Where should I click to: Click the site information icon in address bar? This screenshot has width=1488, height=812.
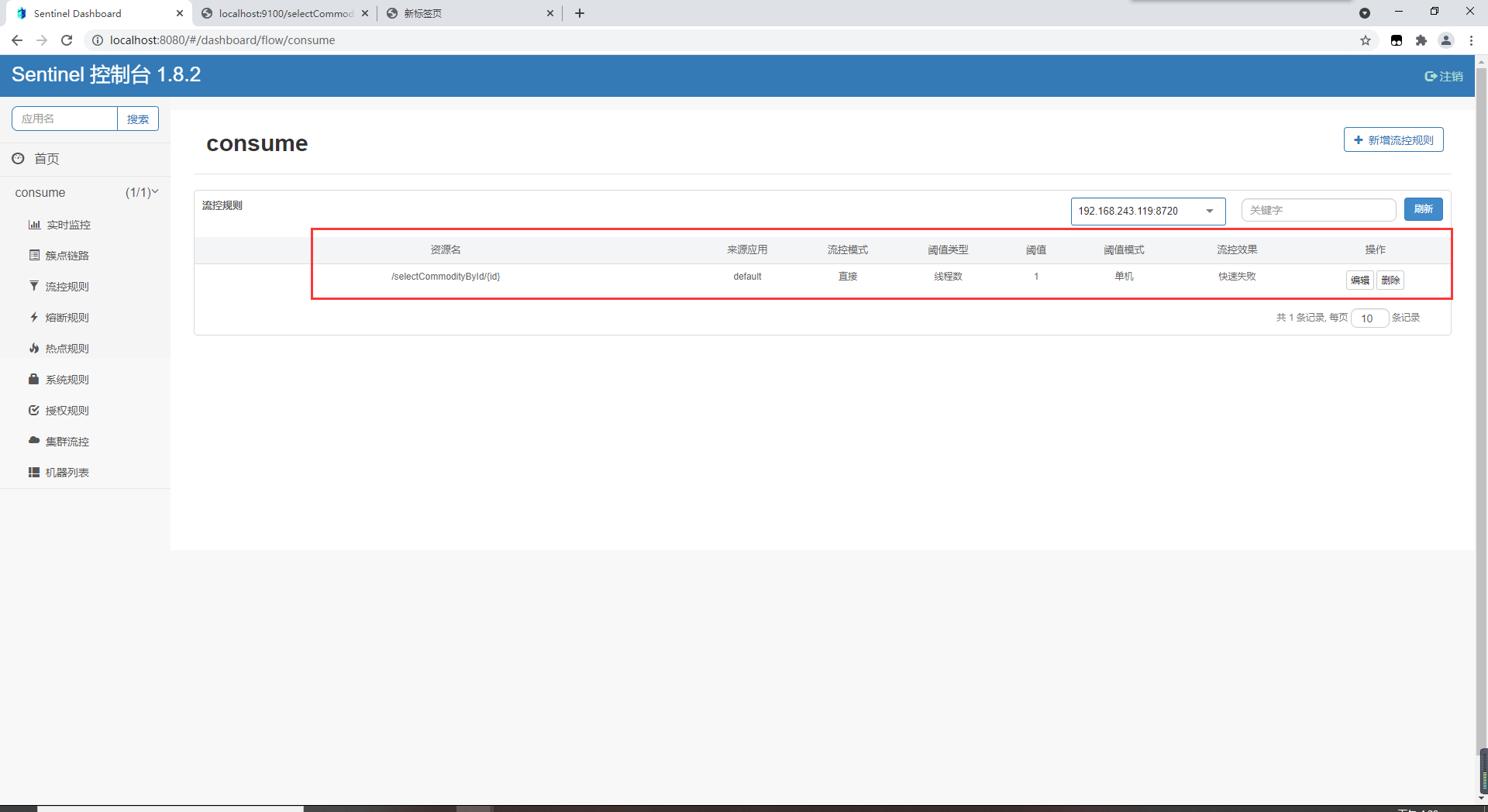pos(98,40)
